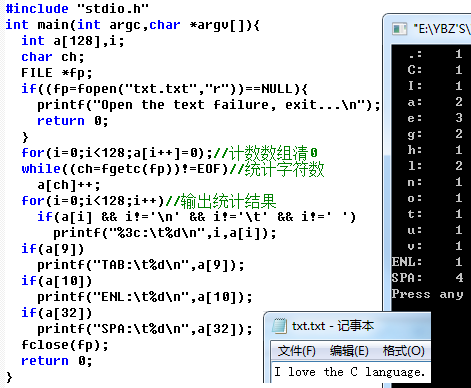Open the 文件(F) menu in Notepad
Viewport: 471px width, 388px height.
point(297,351)
